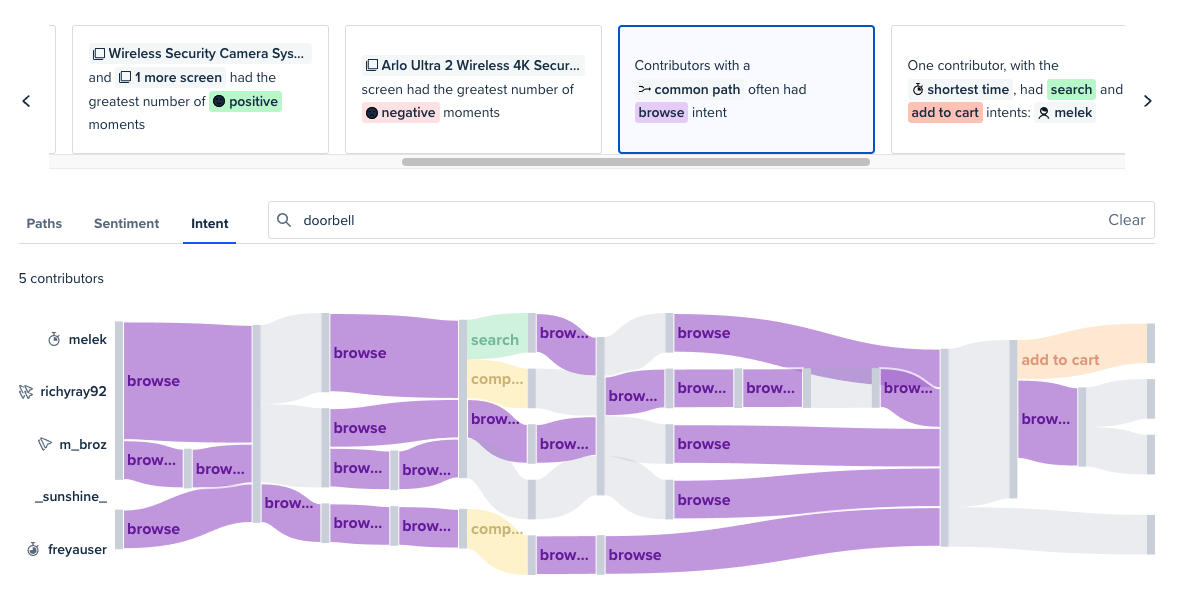Click the doorbell search field
This screenshot has width=1179, height=606.
[711, 220]
